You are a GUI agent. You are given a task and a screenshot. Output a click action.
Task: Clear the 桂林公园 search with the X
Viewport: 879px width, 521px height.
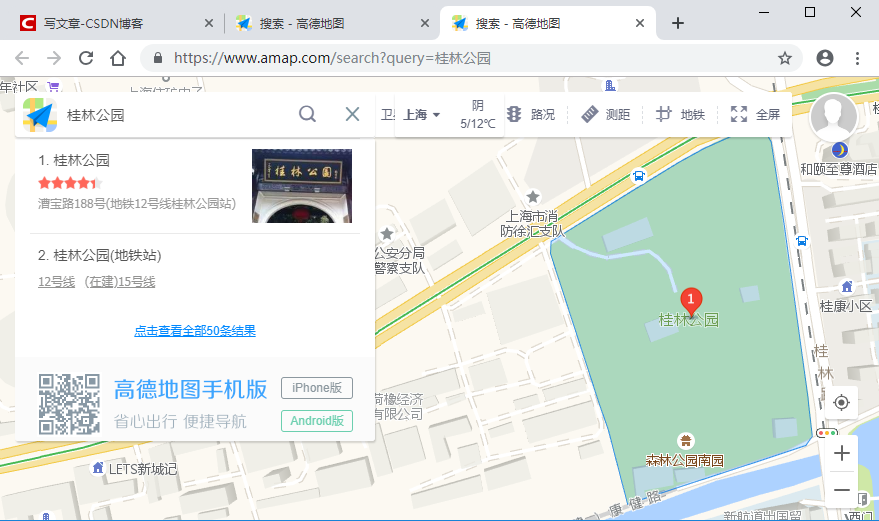click(352, 114)
